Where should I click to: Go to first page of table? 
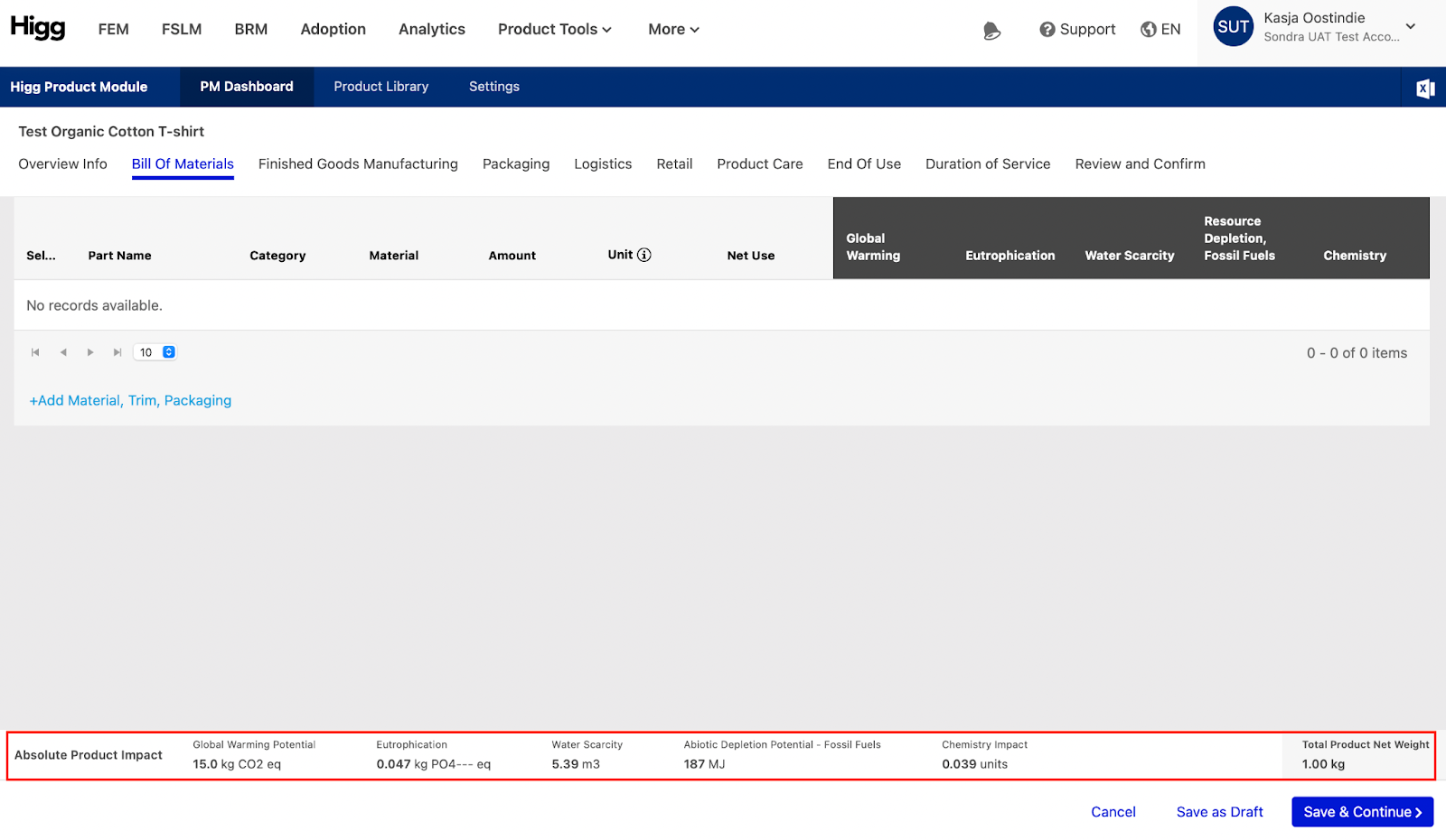click(35, 352)
